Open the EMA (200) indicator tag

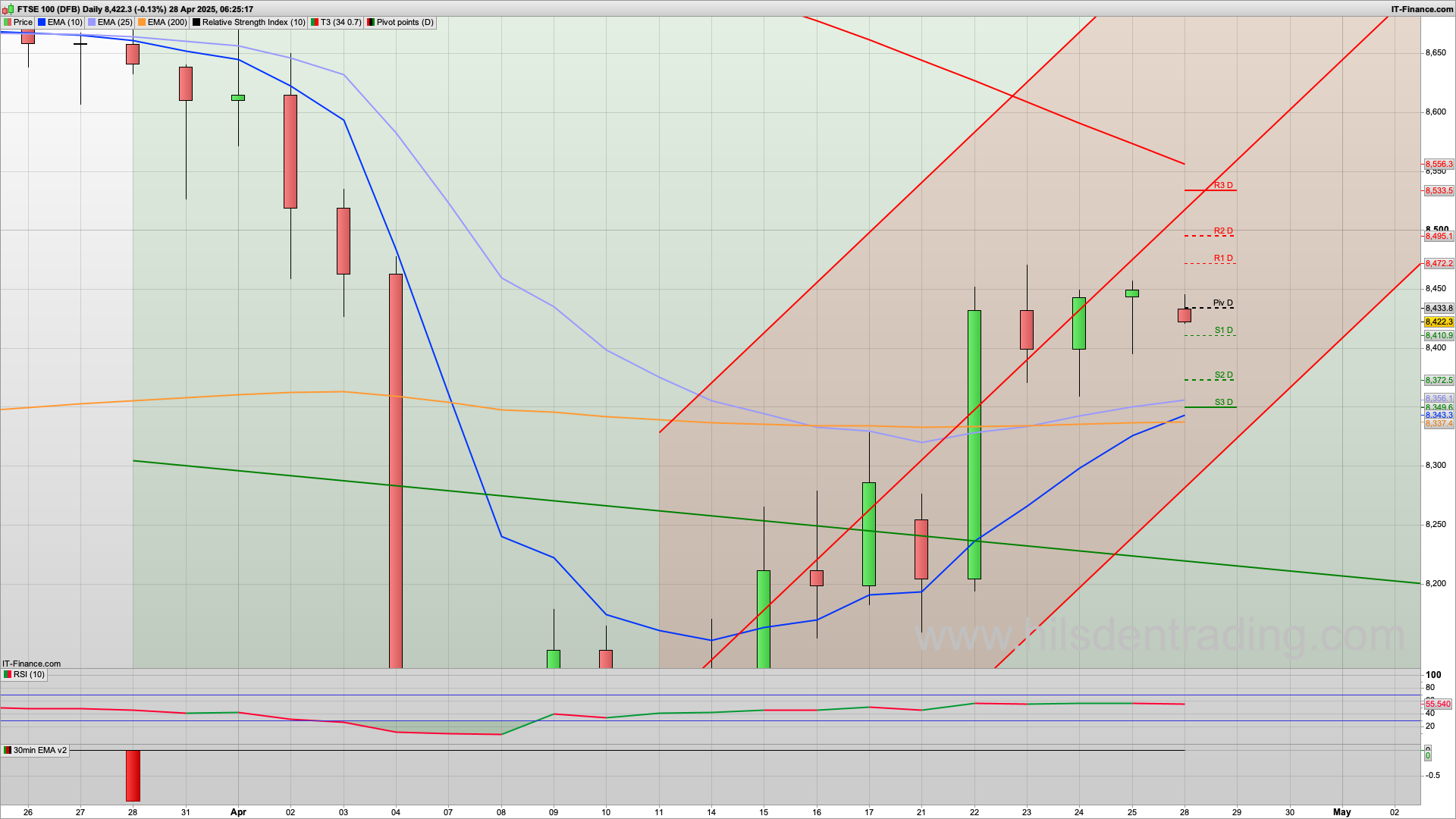tap(162, 23)
